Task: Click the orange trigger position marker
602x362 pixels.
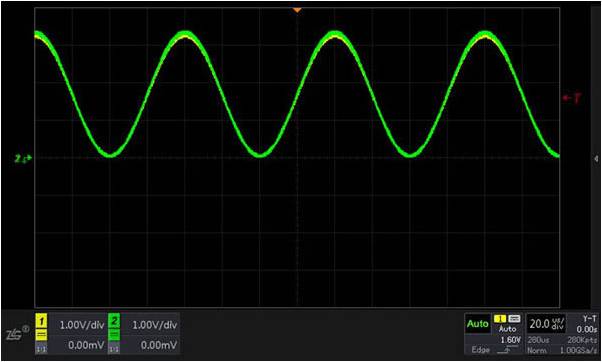Action: pyautogui.click(x=297, y=10)
